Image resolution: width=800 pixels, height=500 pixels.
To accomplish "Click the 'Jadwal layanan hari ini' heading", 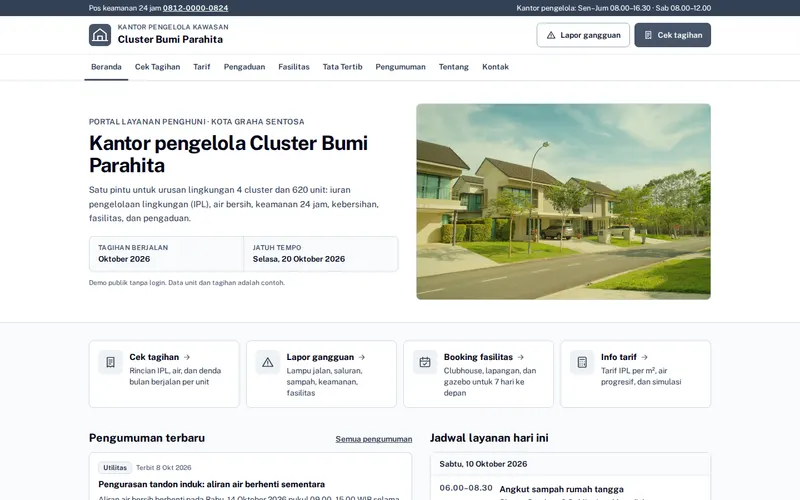I will (x=489, y=438).
